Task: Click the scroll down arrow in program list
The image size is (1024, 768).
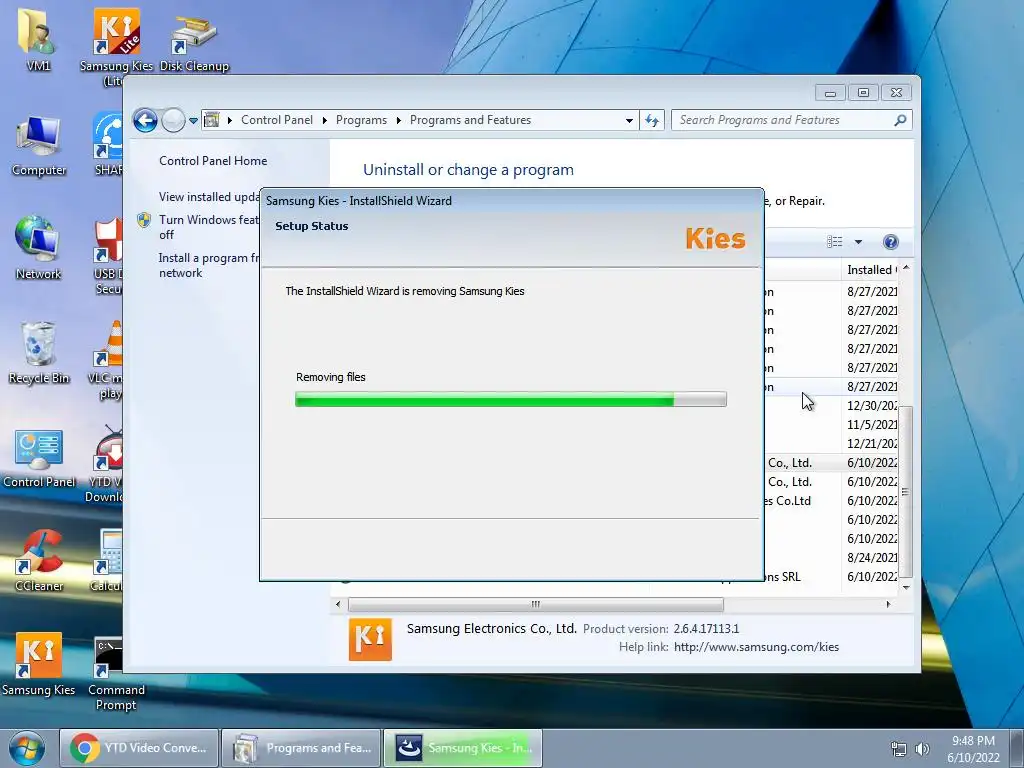Action: click(906, 587)
